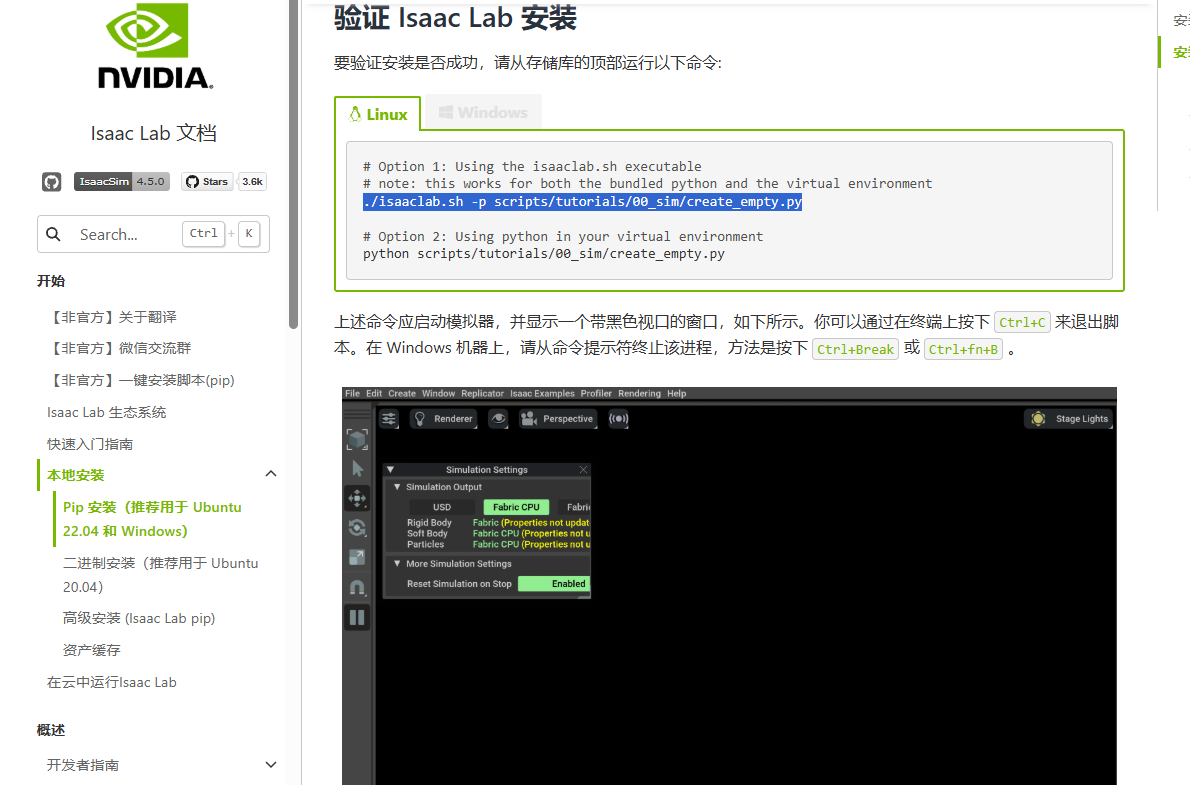The image size is (1190, 785).
Task: Click Renderer lightbulb button
Action: pyautogui.click(x=444, y=418)
